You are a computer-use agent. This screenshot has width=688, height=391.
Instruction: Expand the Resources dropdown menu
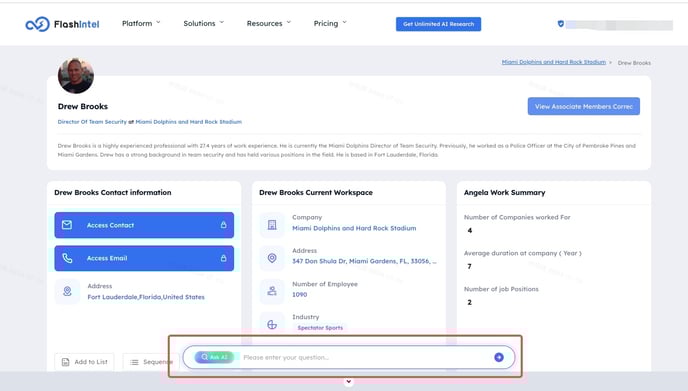coord(269,23)
